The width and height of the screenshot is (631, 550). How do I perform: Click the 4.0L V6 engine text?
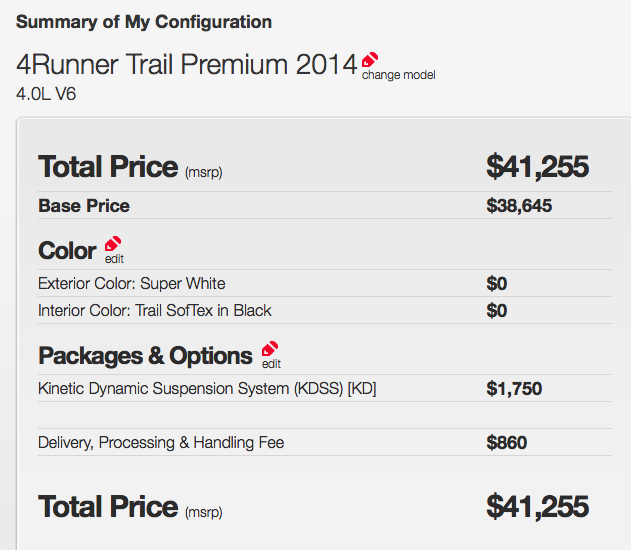(x=46, y=94)
